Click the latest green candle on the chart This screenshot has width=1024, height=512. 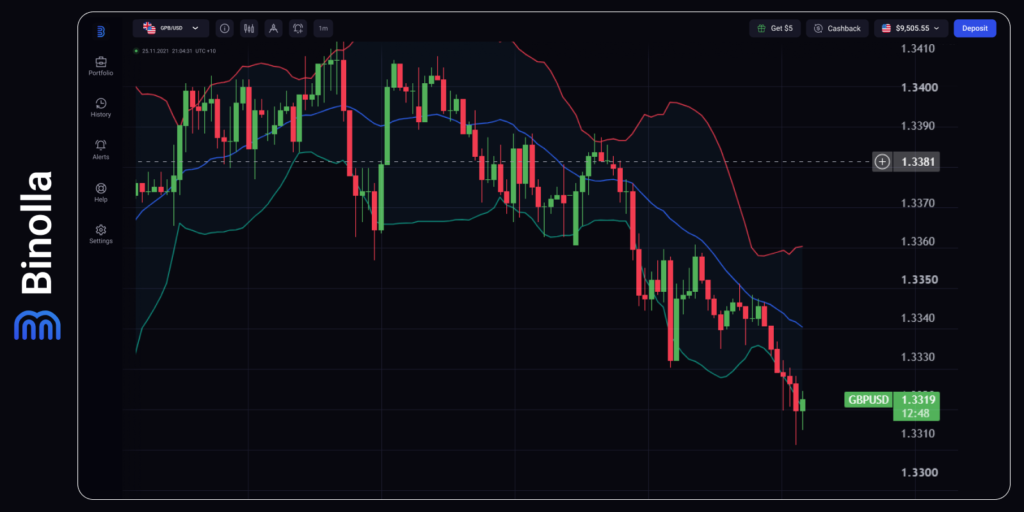pos(803,405)
